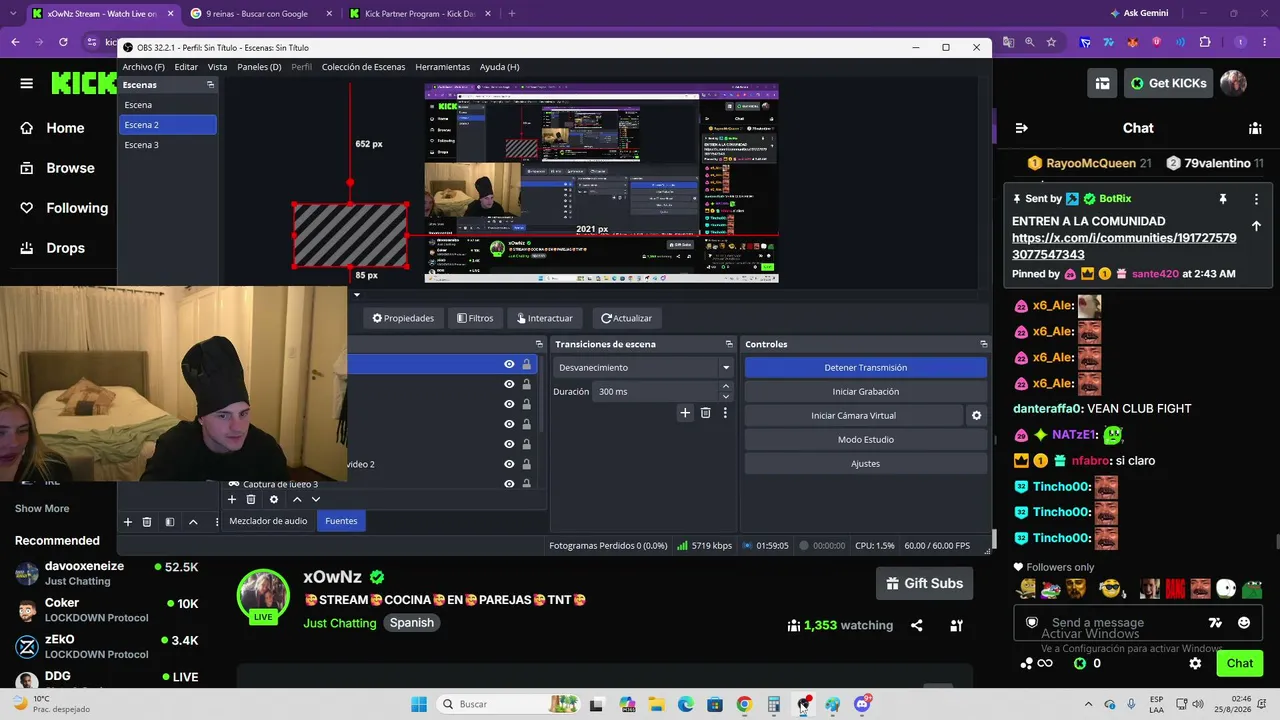This screenshot has width=1280, height=720.
Task: Open Chrome from the taskbar
Action: click(x=744, y=704)
